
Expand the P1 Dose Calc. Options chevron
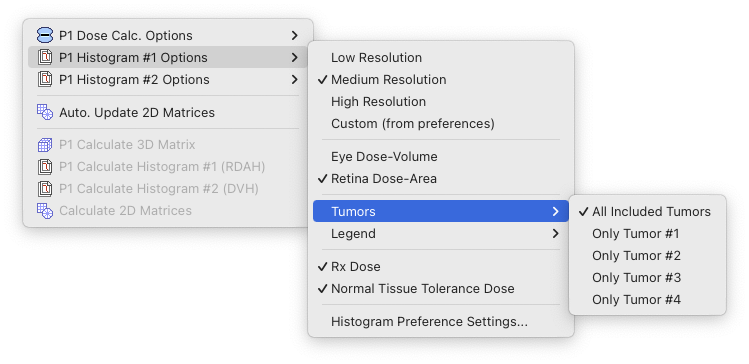[294, 35]
